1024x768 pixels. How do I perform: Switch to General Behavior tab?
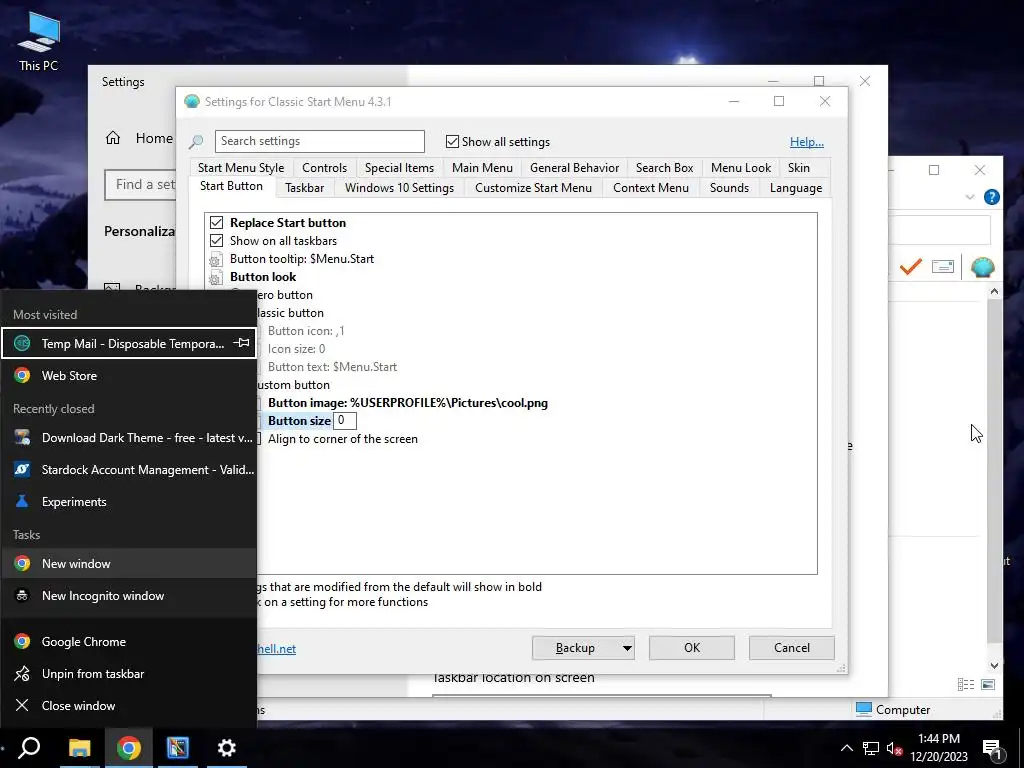(x=574, y=168)
